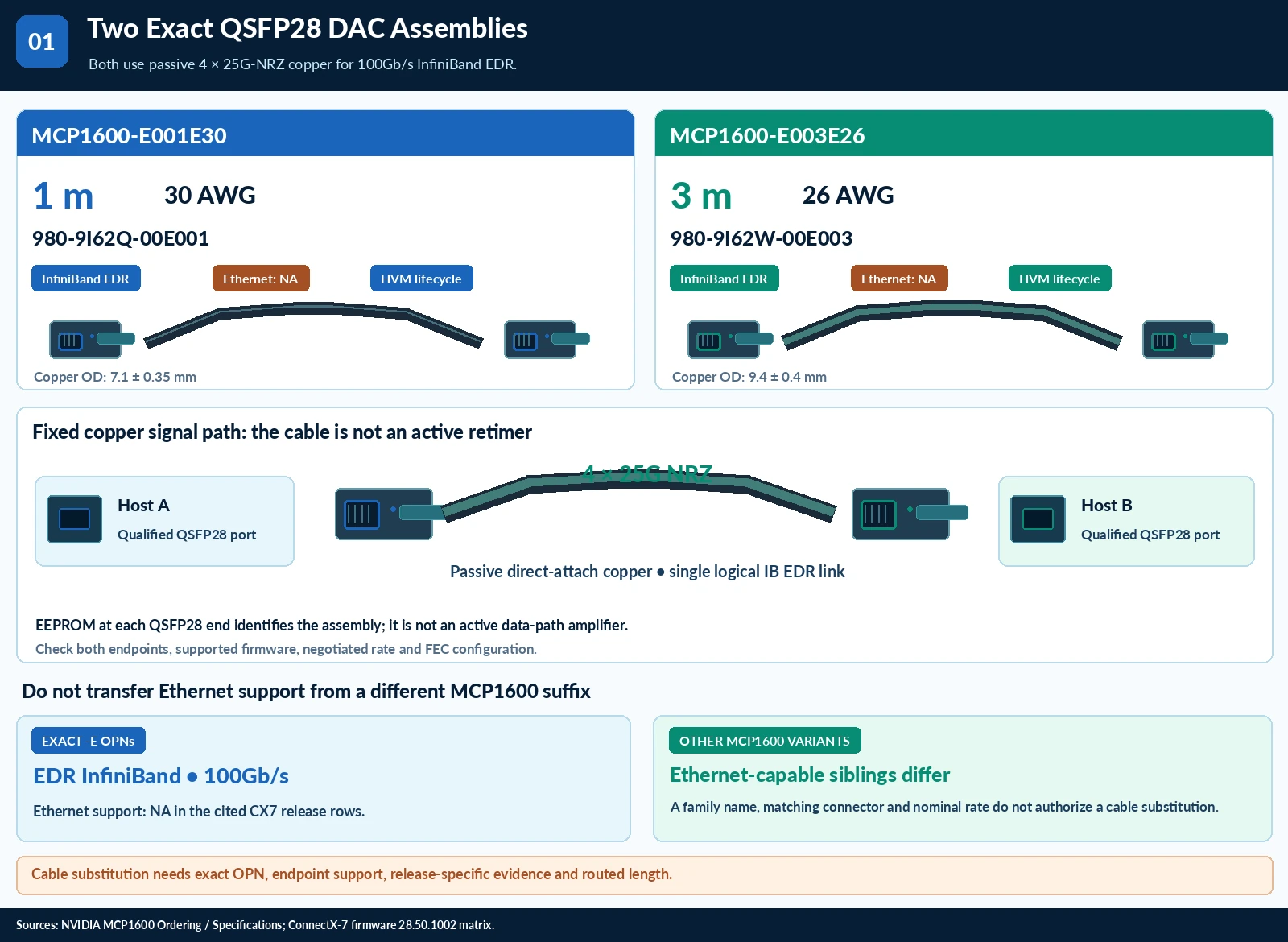
Task: Click the left QSFP28 connector of the 1 m cable
Action: [92, 339]
